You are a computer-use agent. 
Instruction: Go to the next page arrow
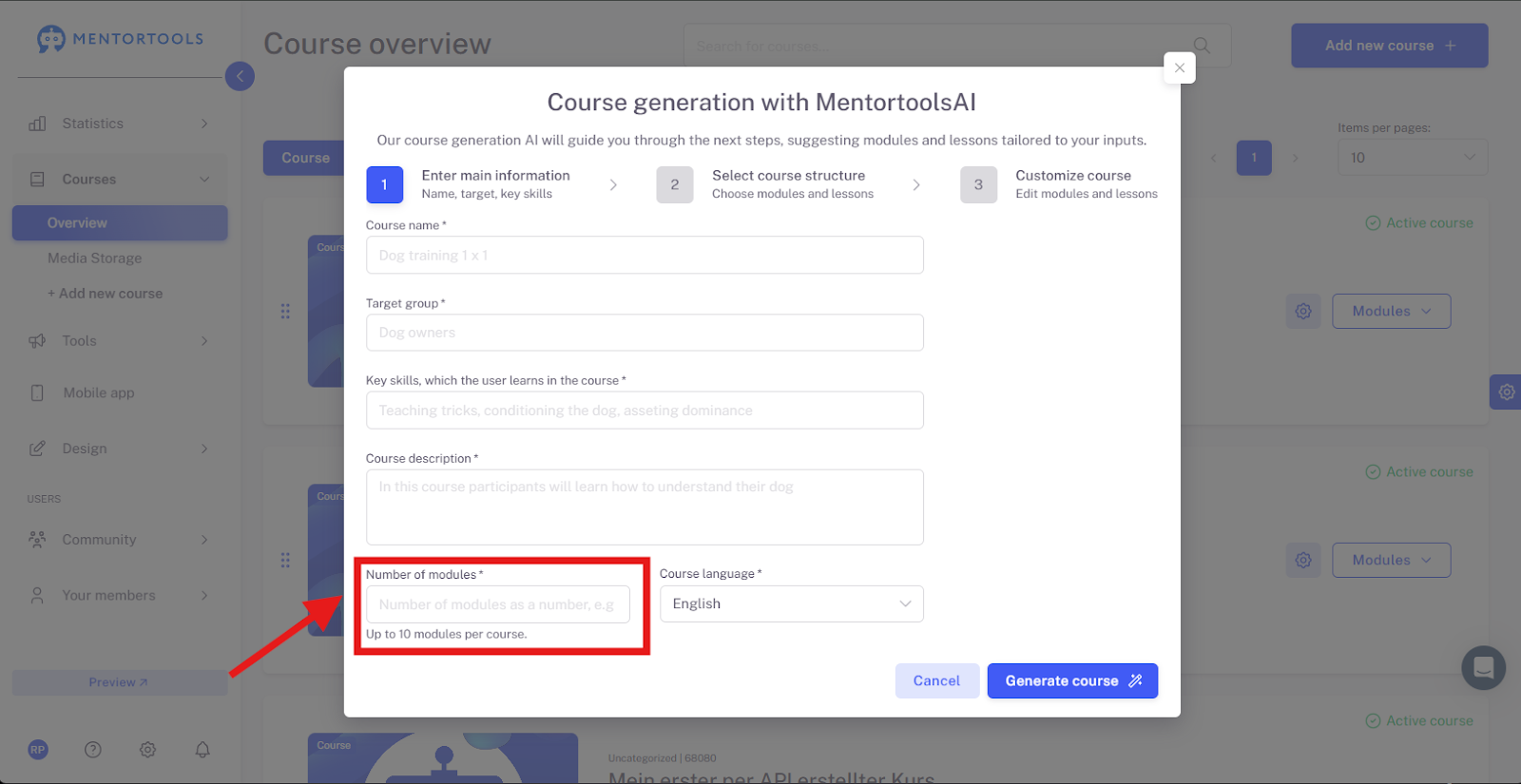tap(1295, 158)
